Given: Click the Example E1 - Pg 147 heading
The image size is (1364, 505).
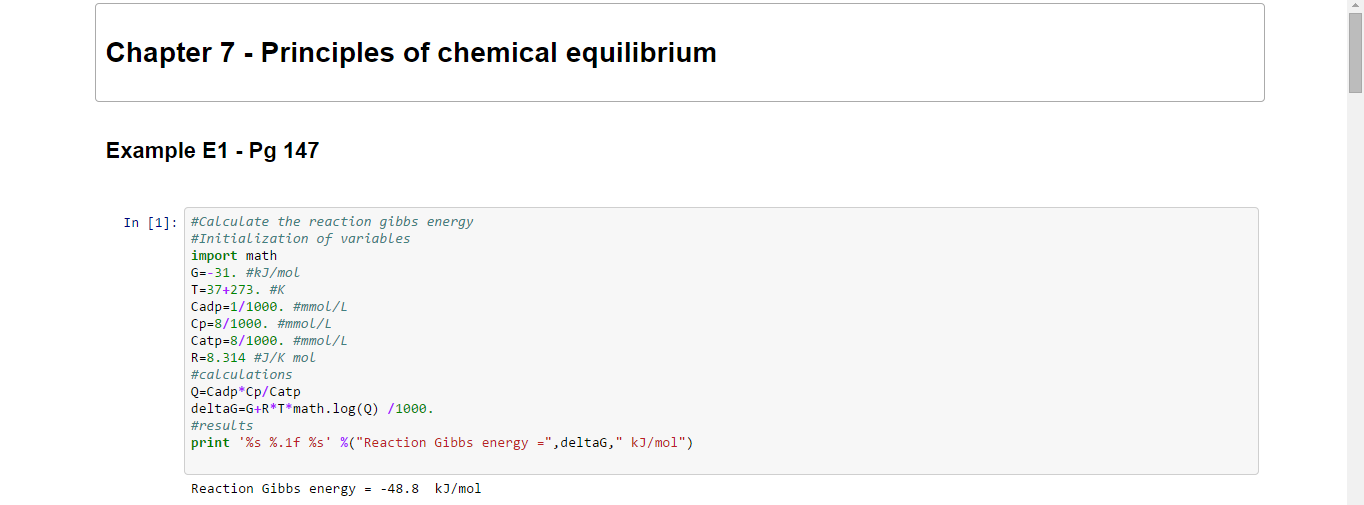Looking at the screenshot, I should (x=212, y=151).
